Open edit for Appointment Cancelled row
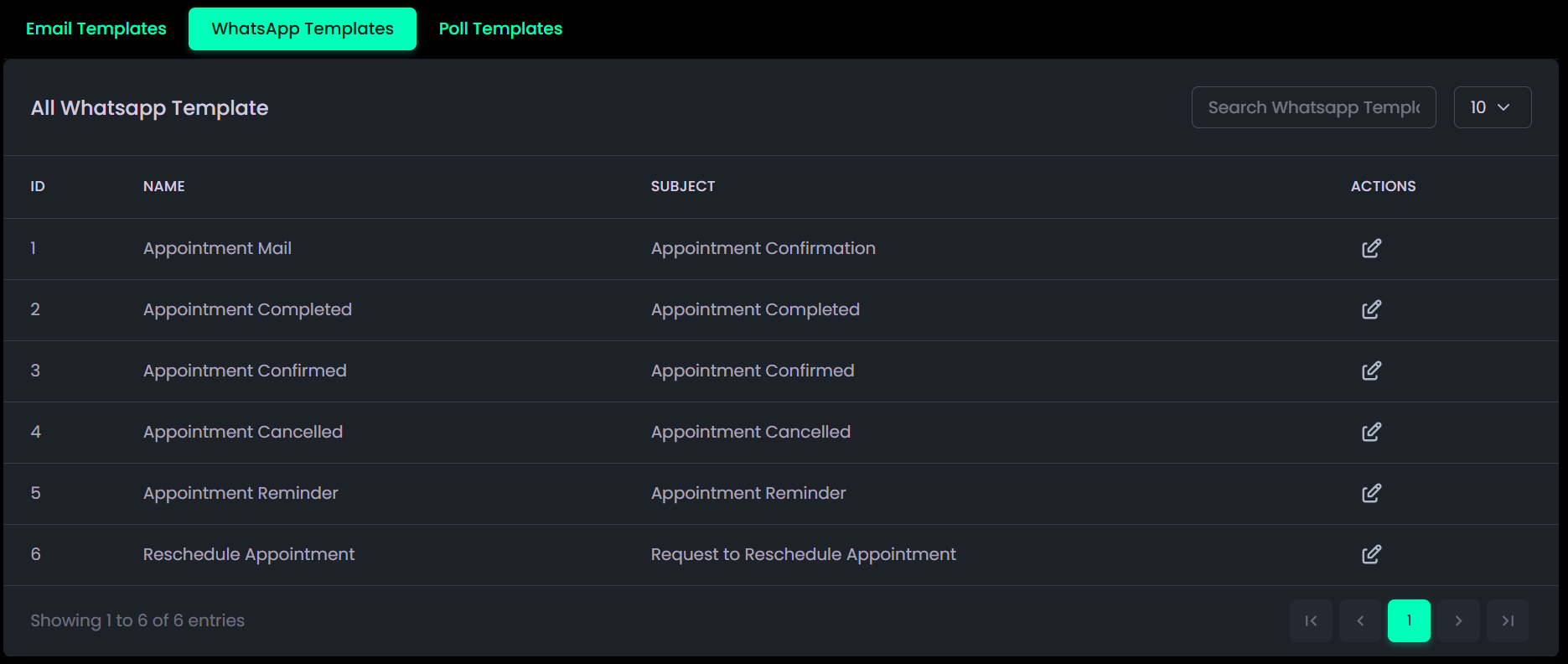Viewport: 1568px width, 664px height. point(1371,432)
